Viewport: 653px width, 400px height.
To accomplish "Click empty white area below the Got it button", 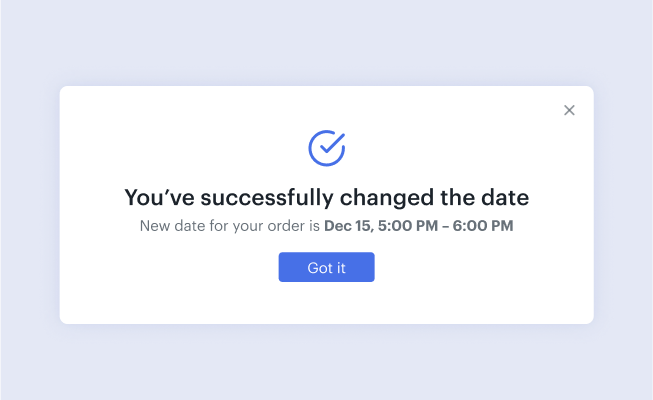I will click(x=326, y=303).
